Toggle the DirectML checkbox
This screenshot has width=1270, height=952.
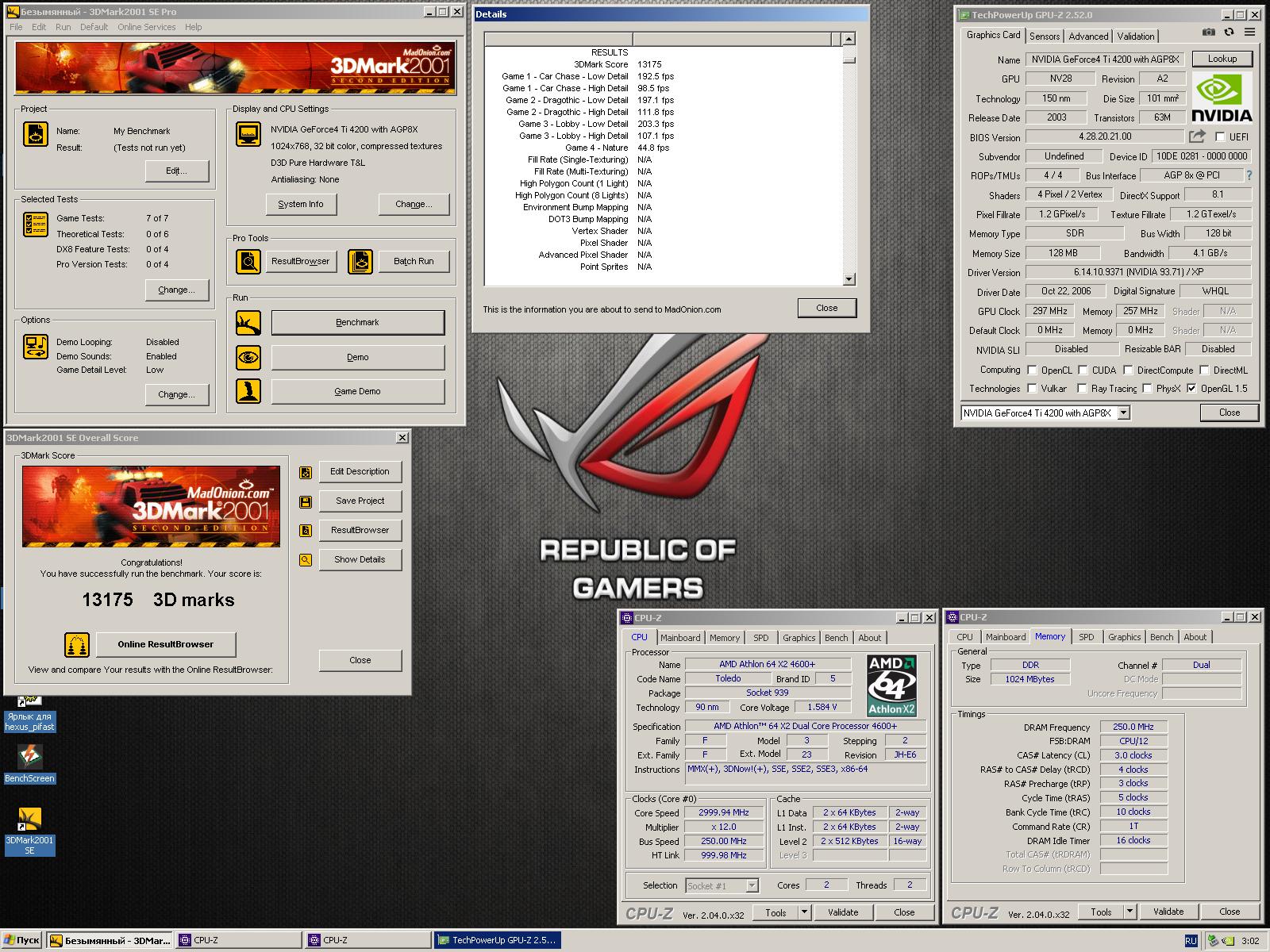tap(1204, 370)
